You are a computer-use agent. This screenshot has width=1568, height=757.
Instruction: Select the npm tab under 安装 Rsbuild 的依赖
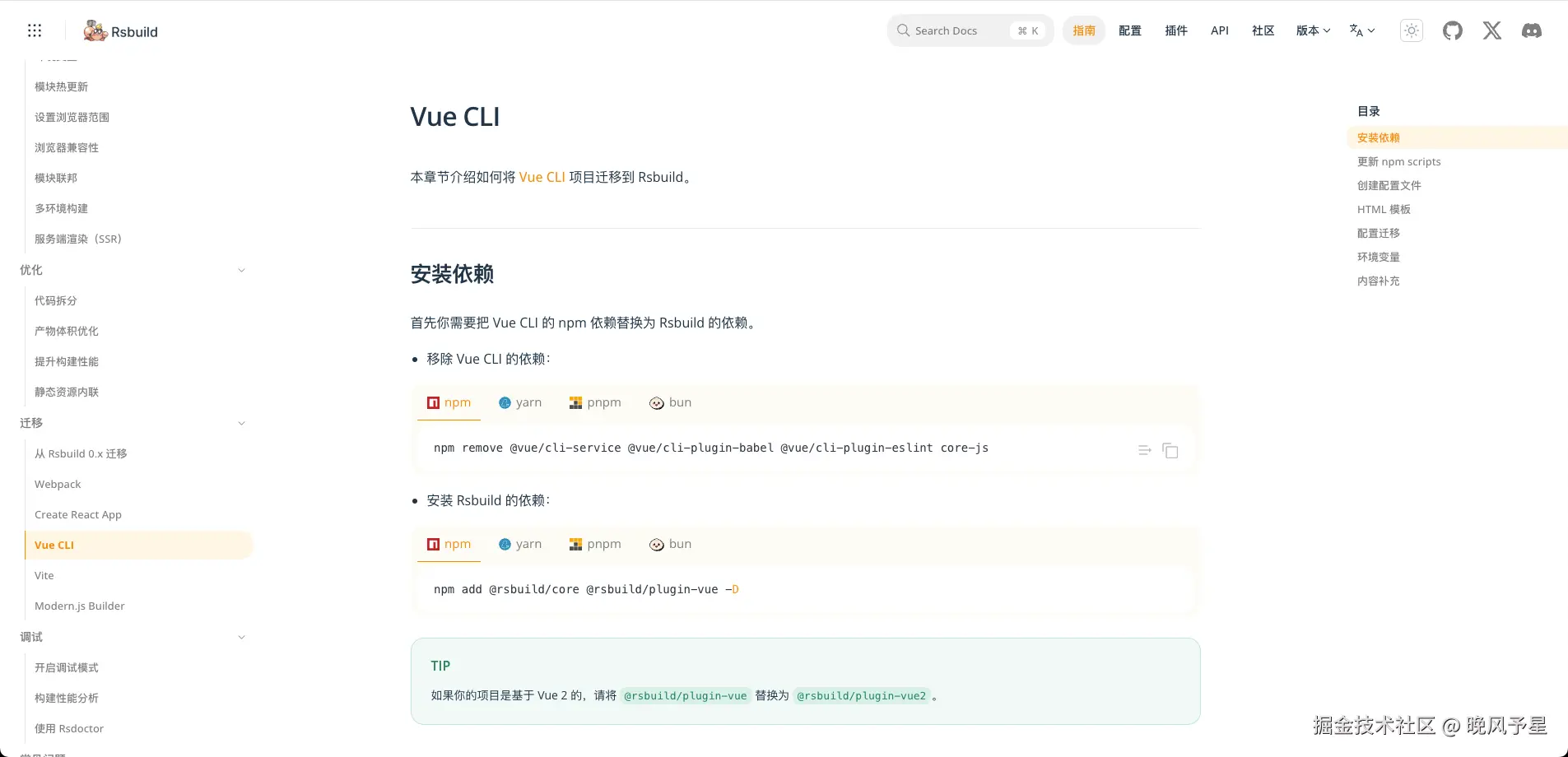click(449, 544)
